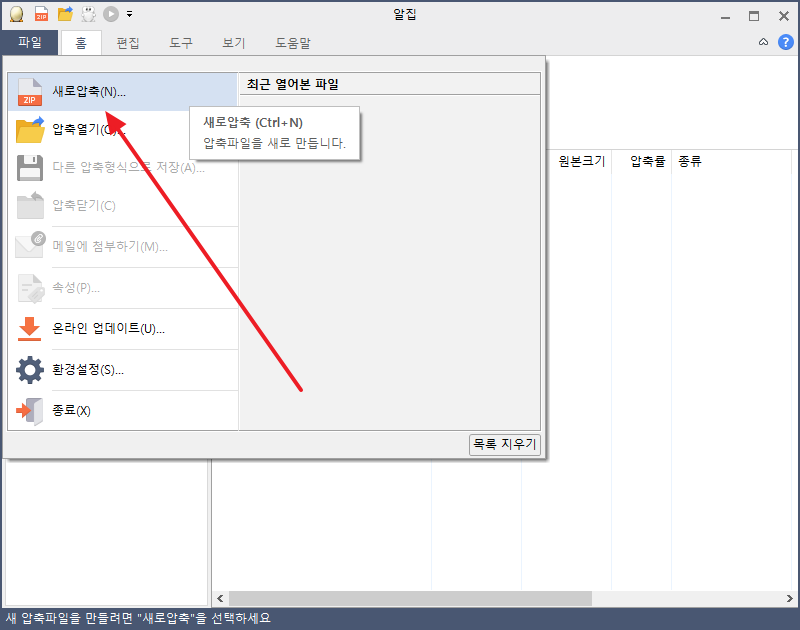The width and height of the screenshot is (800, 630).
Task: Switch to the 보기 ribbon tab
Action: 234,43
